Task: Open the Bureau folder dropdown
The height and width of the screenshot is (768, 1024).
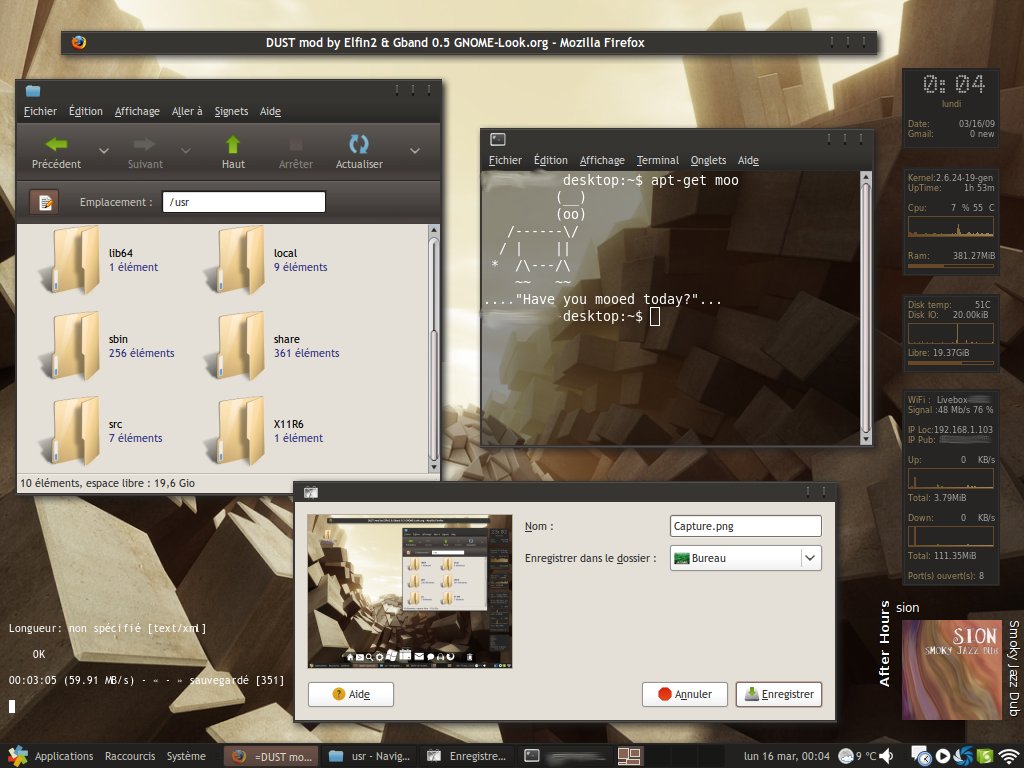Action: (746, 558)
